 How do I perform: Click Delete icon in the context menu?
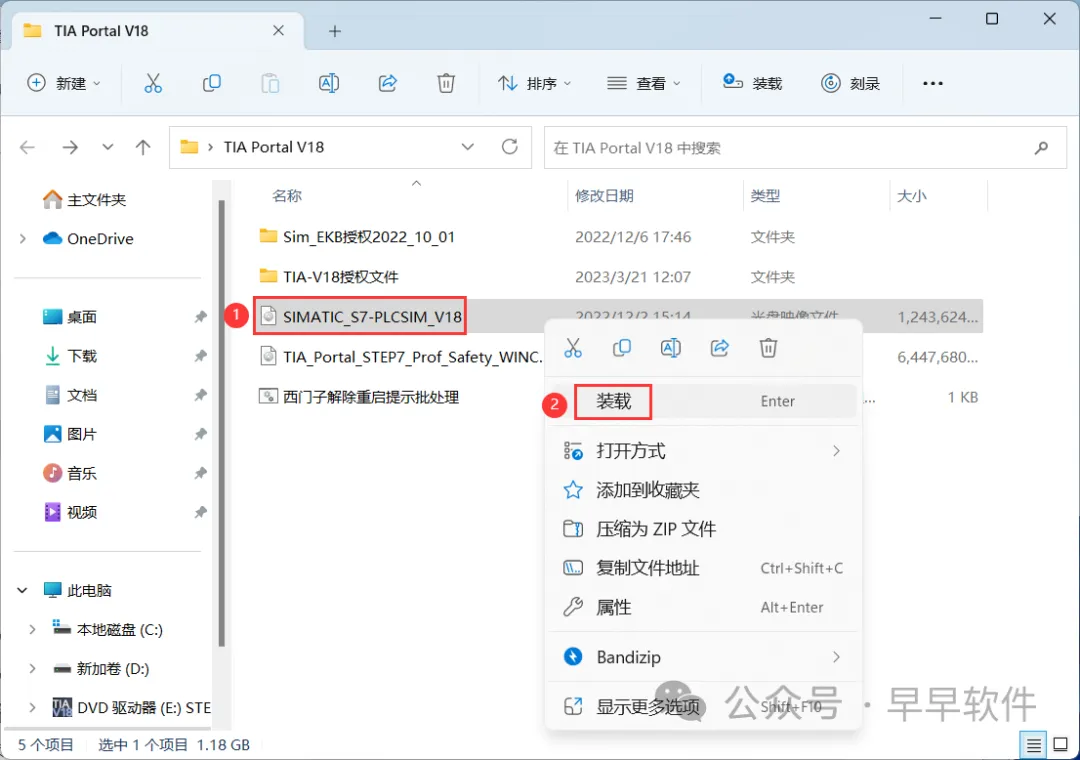click(x=769, y=348)
